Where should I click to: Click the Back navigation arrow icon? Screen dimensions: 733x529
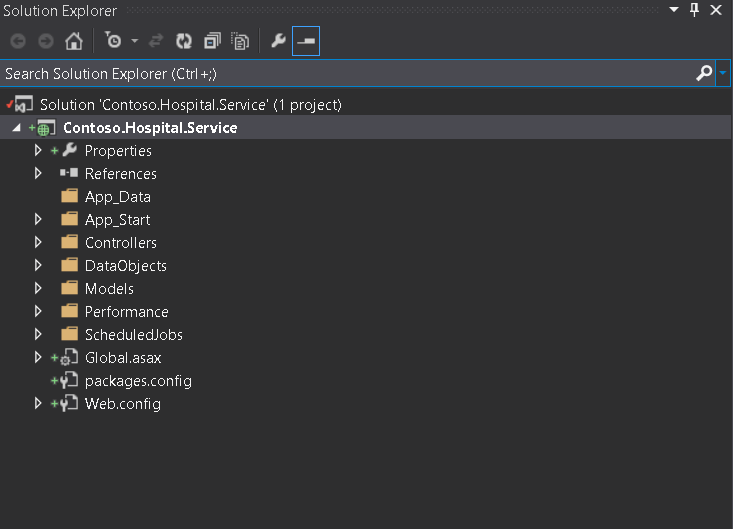tap(18, 41)
